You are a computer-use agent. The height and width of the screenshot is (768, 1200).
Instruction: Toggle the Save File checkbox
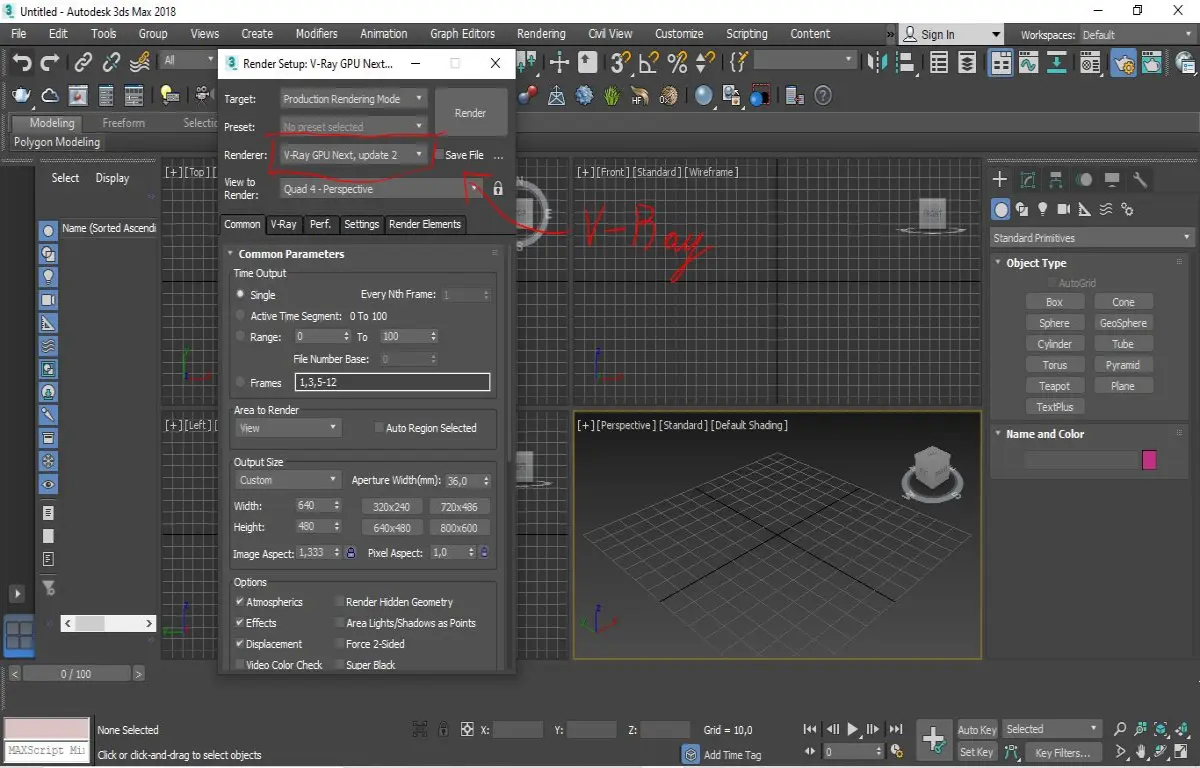pyautogui.click(x=439, y=155)
